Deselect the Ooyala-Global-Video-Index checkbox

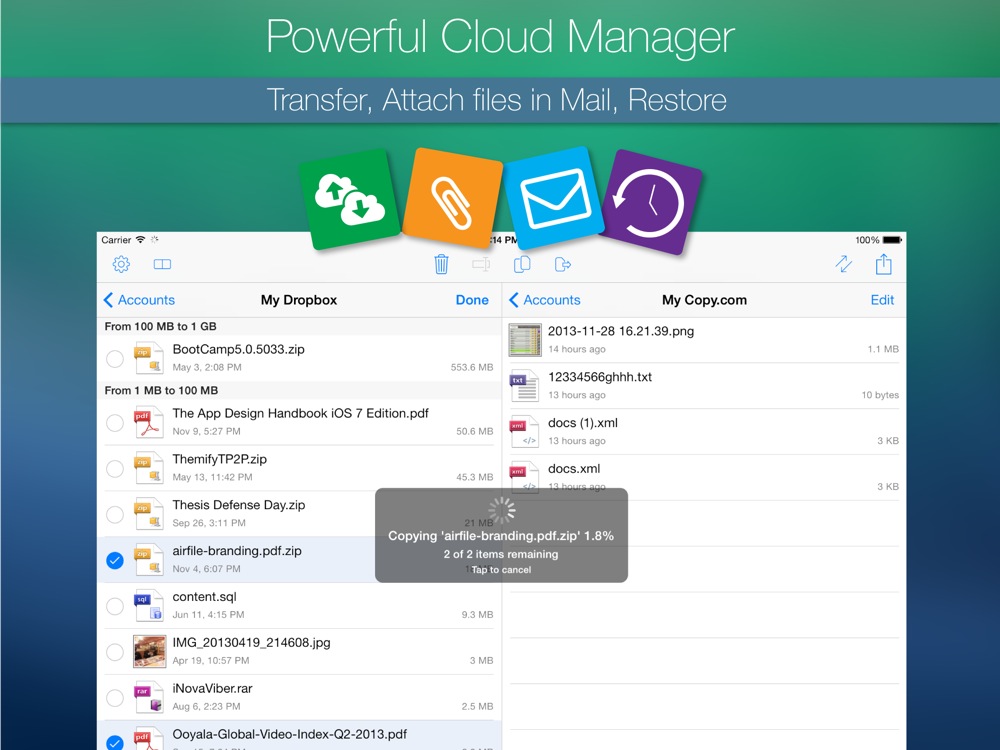click(x=115, y=742)
